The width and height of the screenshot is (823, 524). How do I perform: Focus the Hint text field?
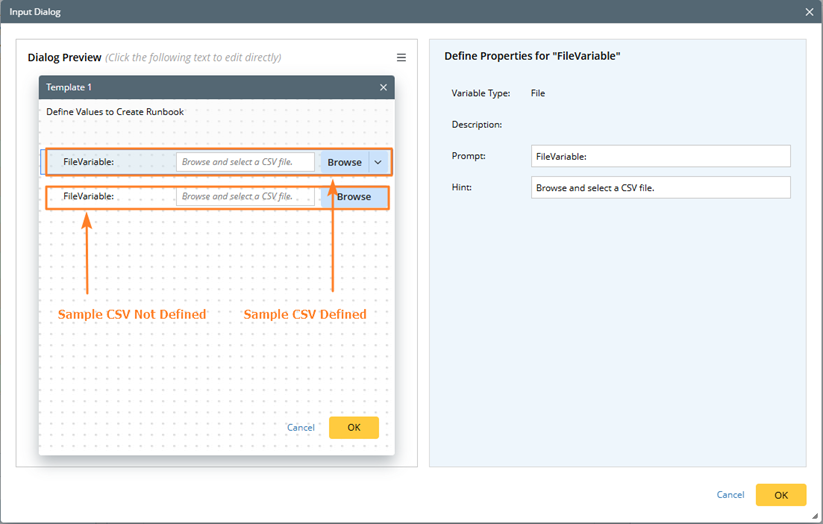pos(660,188)
